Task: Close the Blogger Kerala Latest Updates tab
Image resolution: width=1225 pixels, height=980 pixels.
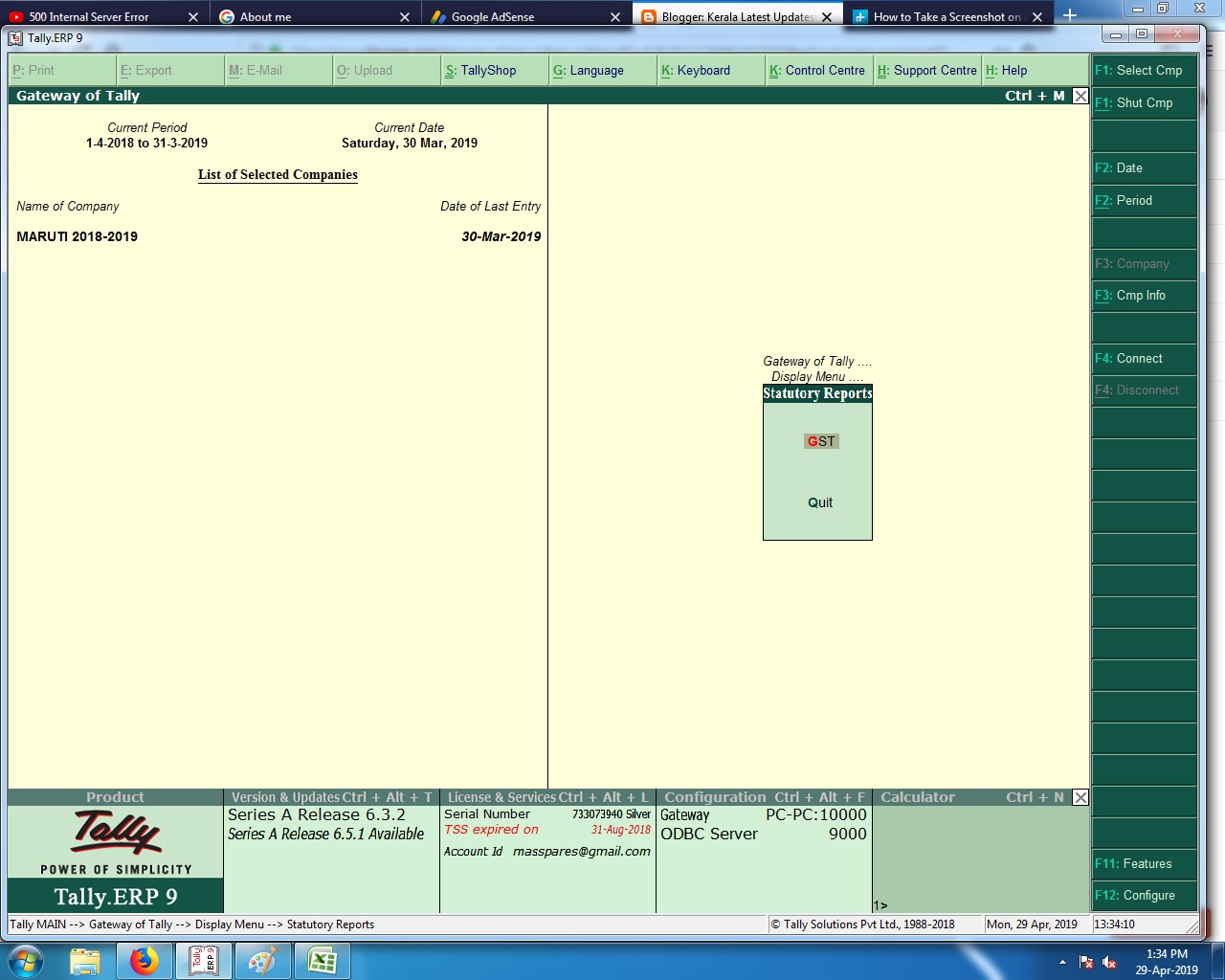Action: tap(827, 17)
